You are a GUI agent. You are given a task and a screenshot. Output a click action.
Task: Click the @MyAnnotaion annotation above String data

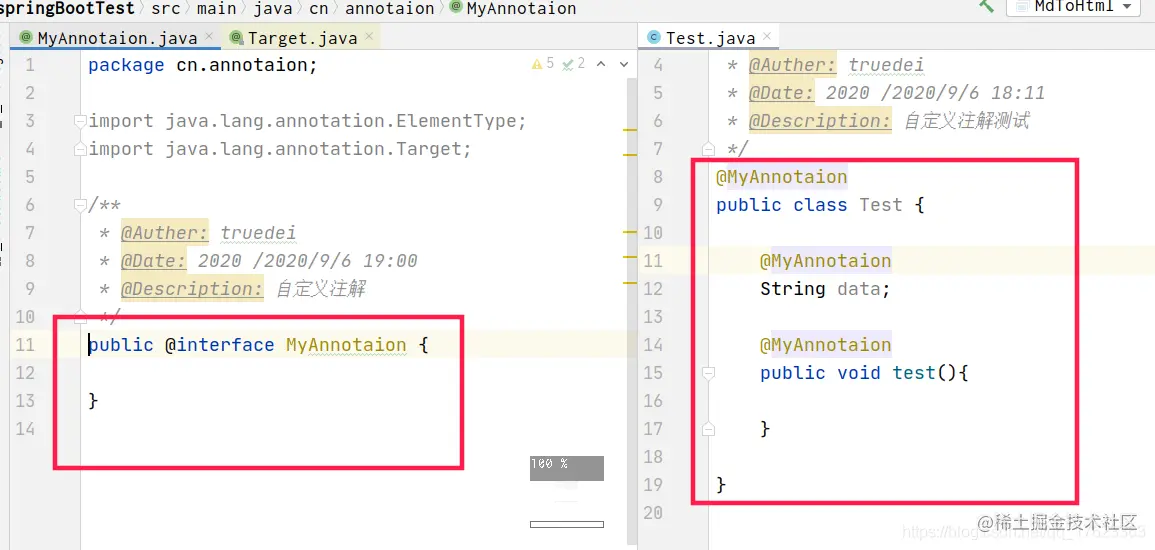click(x=826, y=261)
